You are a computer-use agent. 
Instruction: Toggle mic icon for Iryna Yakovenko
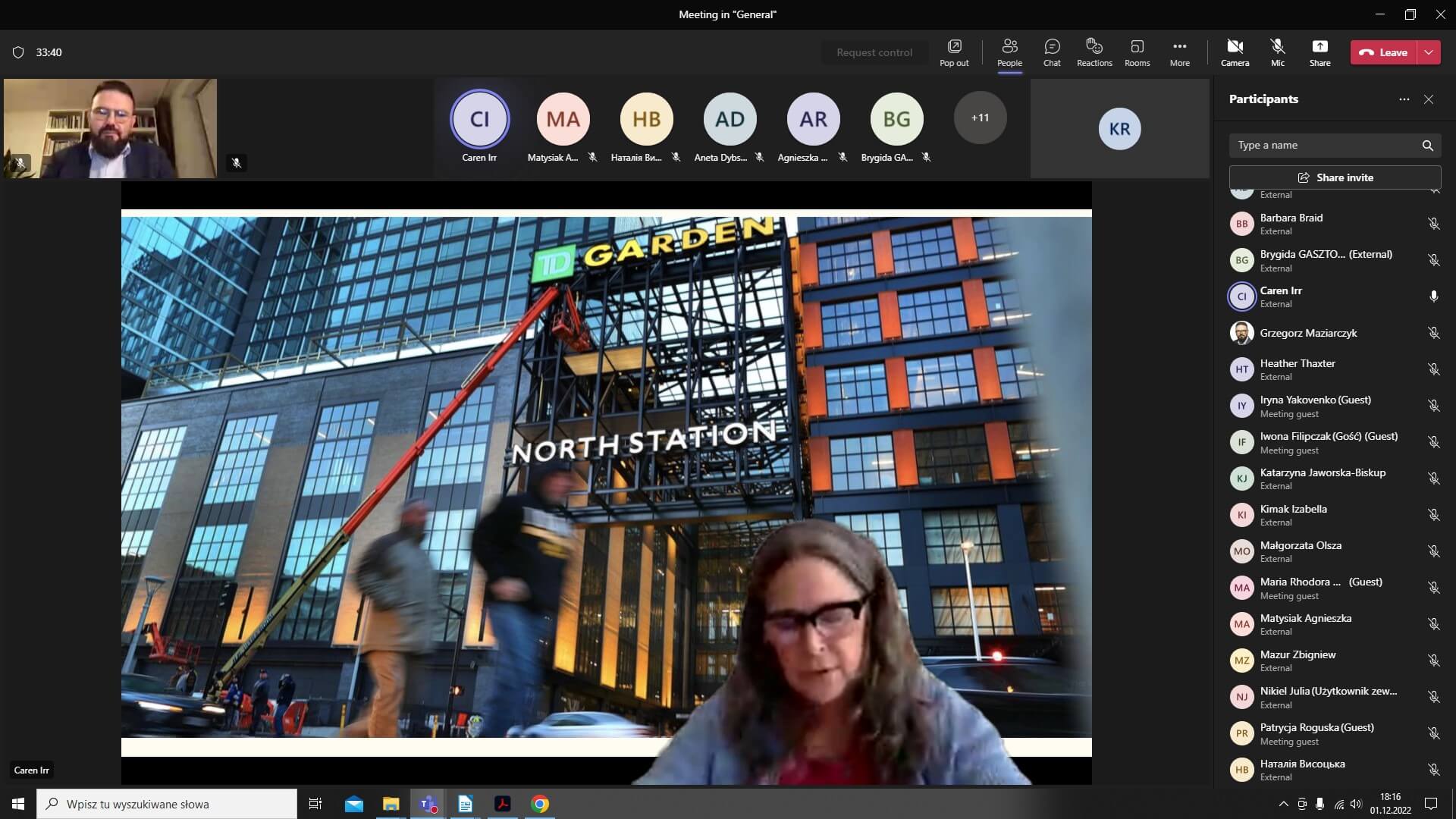tap(1433, 406)
